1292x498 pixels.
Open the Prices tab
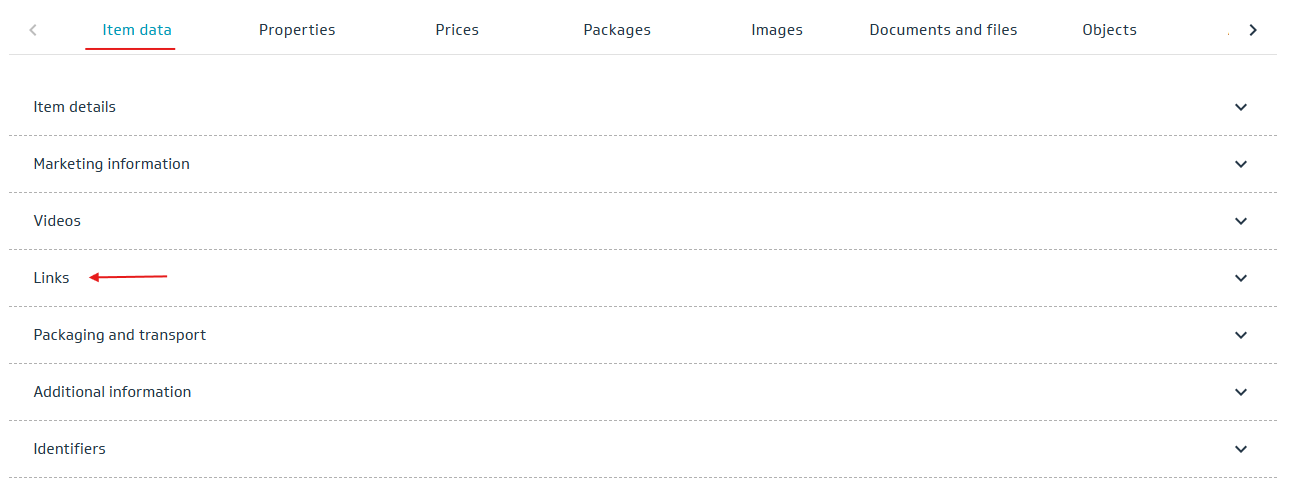(457, 30)
